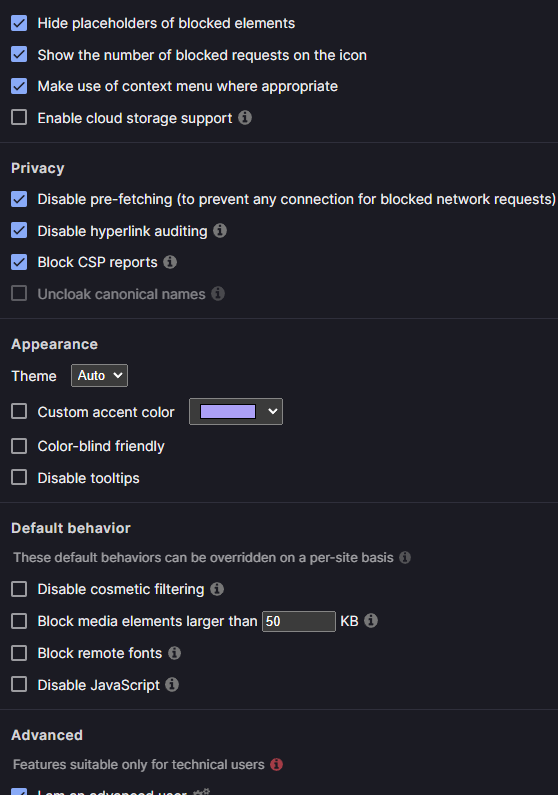The width and height of the screenshot is (558, 795).
Task: Click info icon next to Disable cosmetic filtering
Action: (x=217, y=589)
